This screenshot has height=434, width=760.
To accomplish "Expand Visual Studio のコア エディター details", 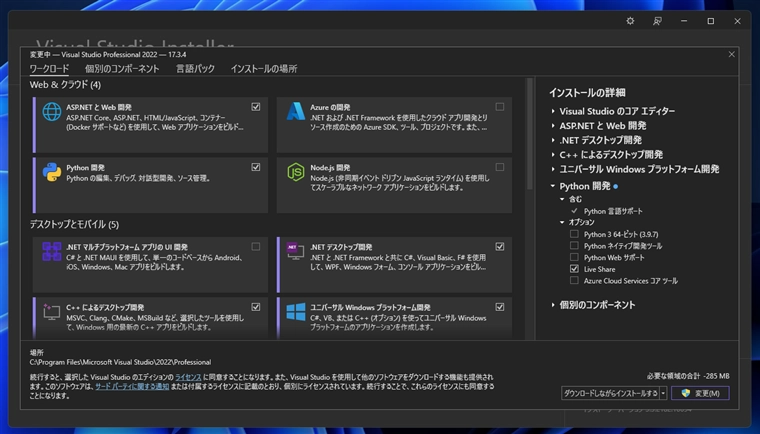I will [x=553, y=111].
